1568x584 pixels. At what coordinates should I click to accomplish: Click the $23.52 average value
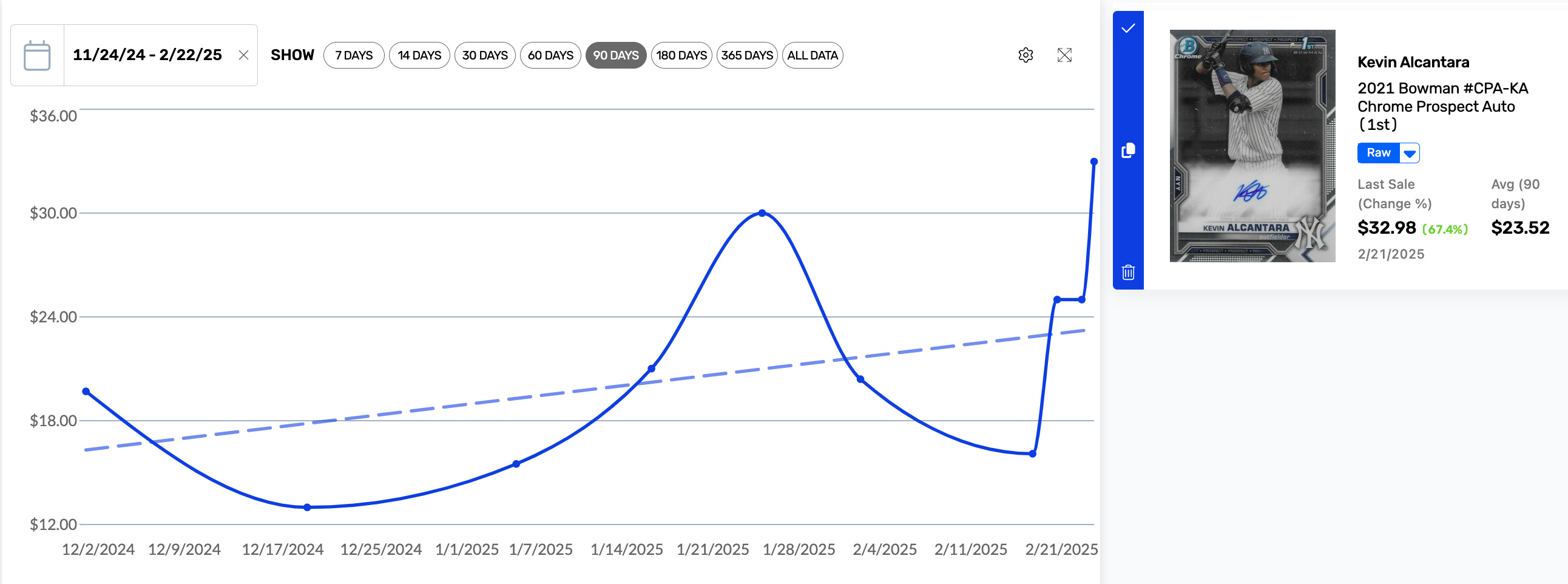1520,228
